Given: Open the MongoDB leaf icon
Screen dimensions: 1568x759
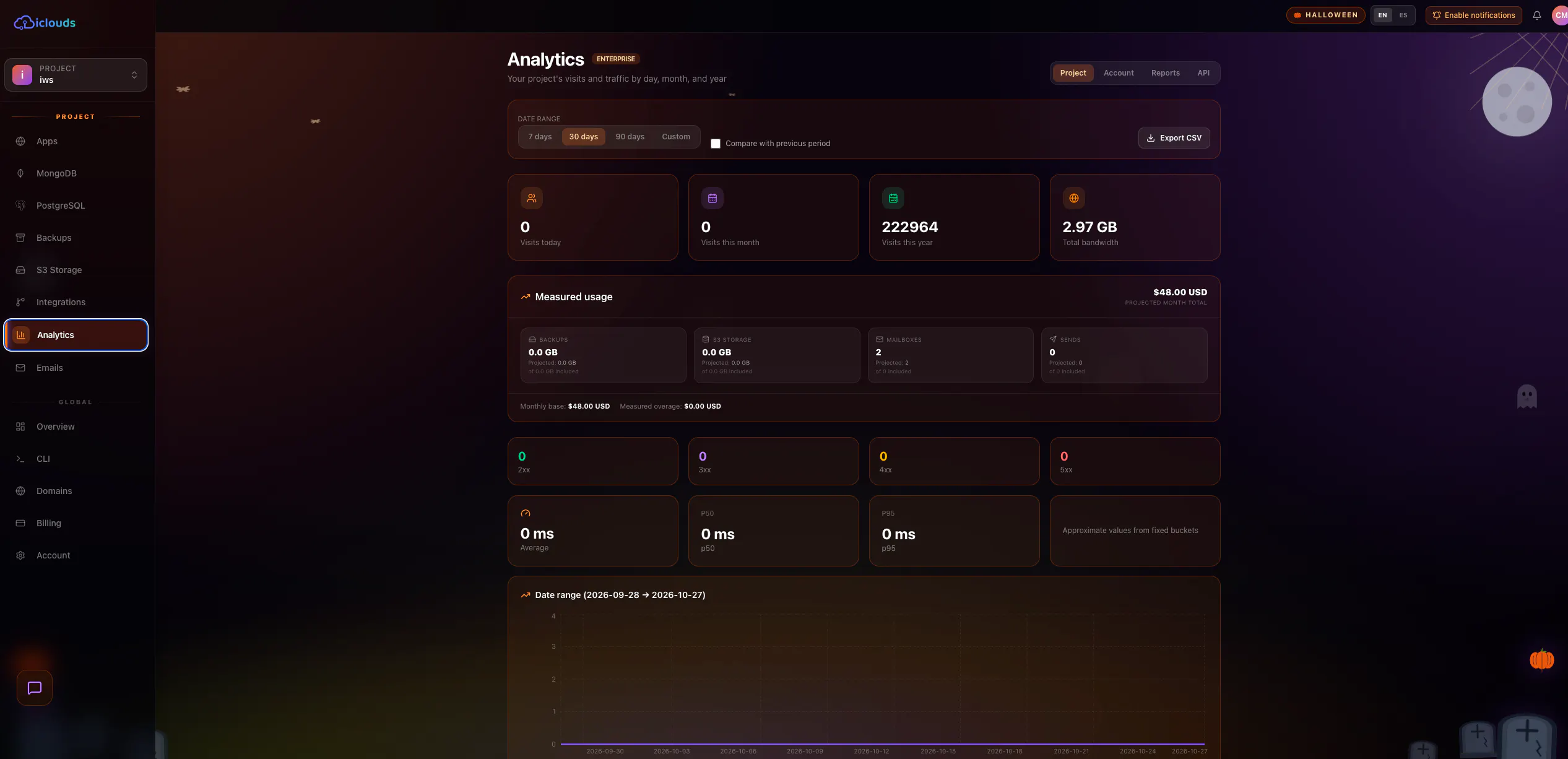Looking at the screenshot, I should pos(20,173).
